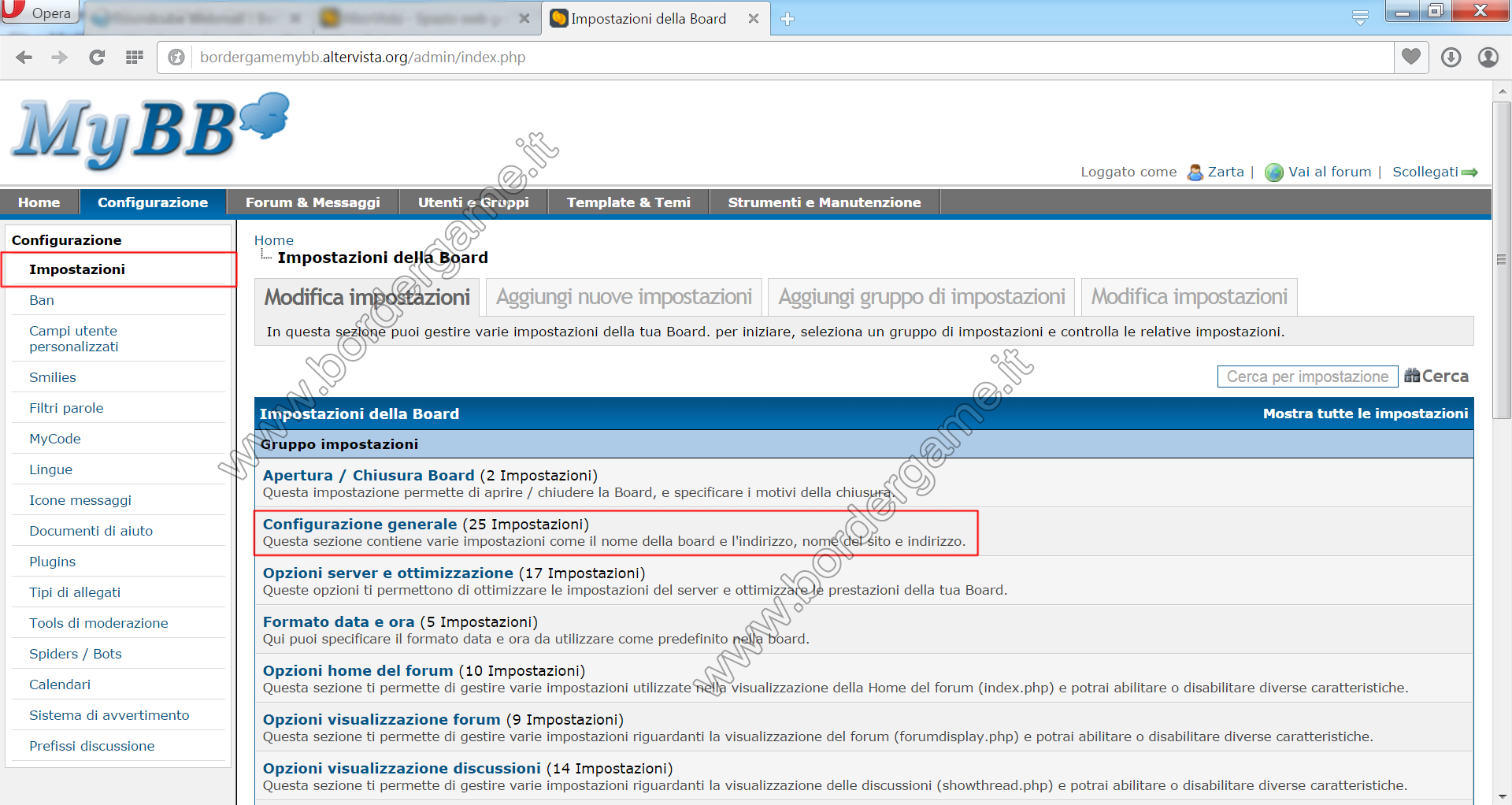This screenshot has height=805, width=1512.
Task: Open Apertura / Chiusura Board settings group
Action: [369, 475]
